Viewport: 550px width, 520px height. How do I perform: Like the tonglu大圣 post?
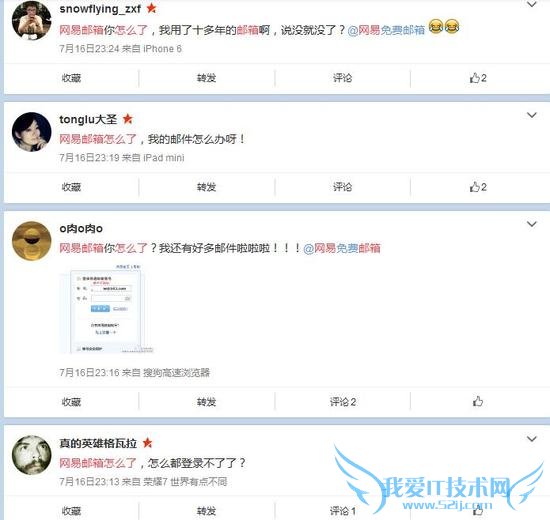(478, 187)
